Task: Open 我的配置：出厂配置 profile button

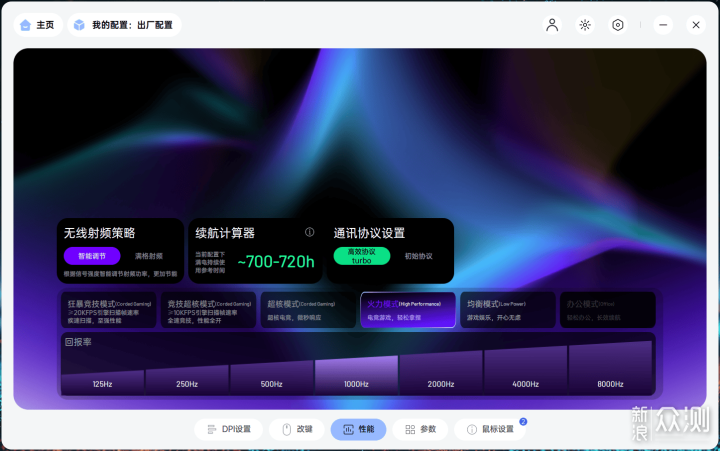Action: [x=124, y=25]
